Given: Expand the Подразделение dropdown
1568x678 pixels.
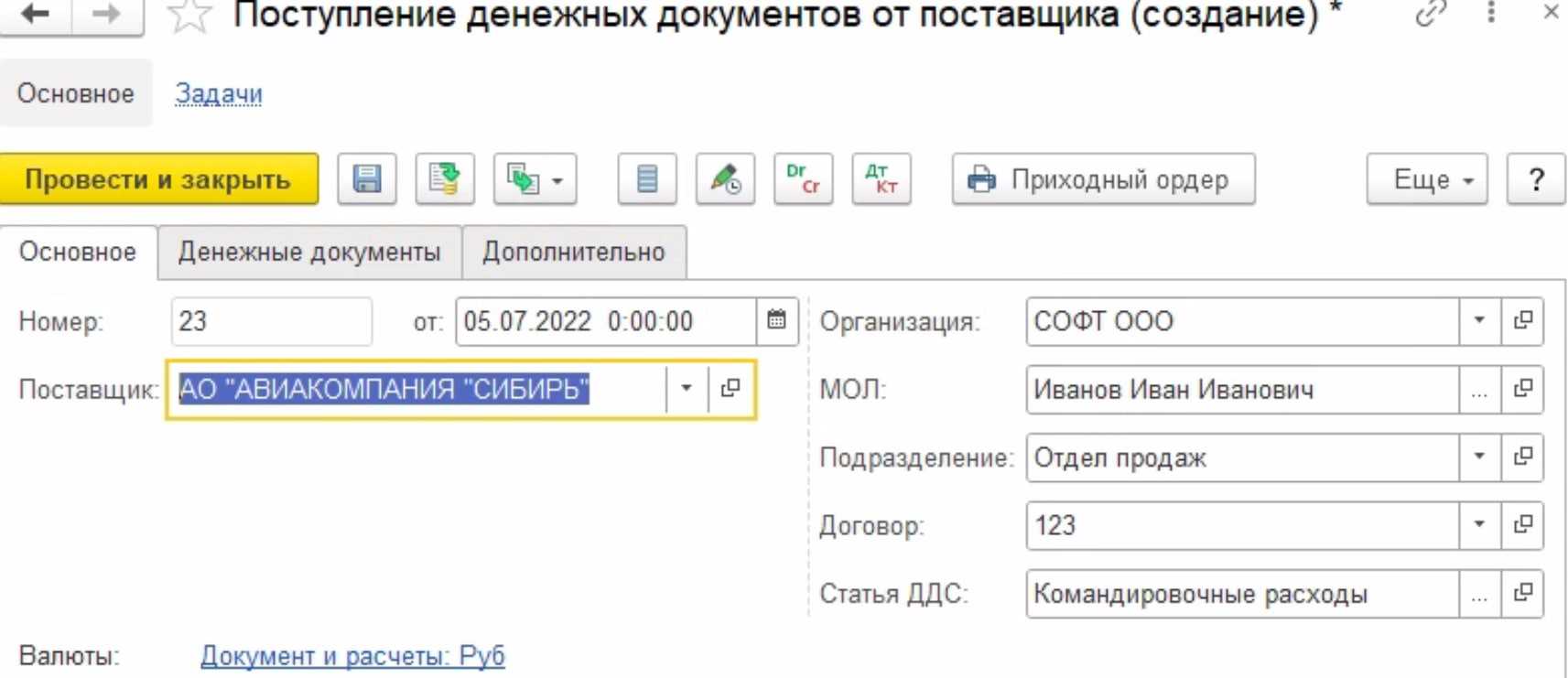Looking at the screenshot, I should pyautogui.click(x=1479, y=457).
